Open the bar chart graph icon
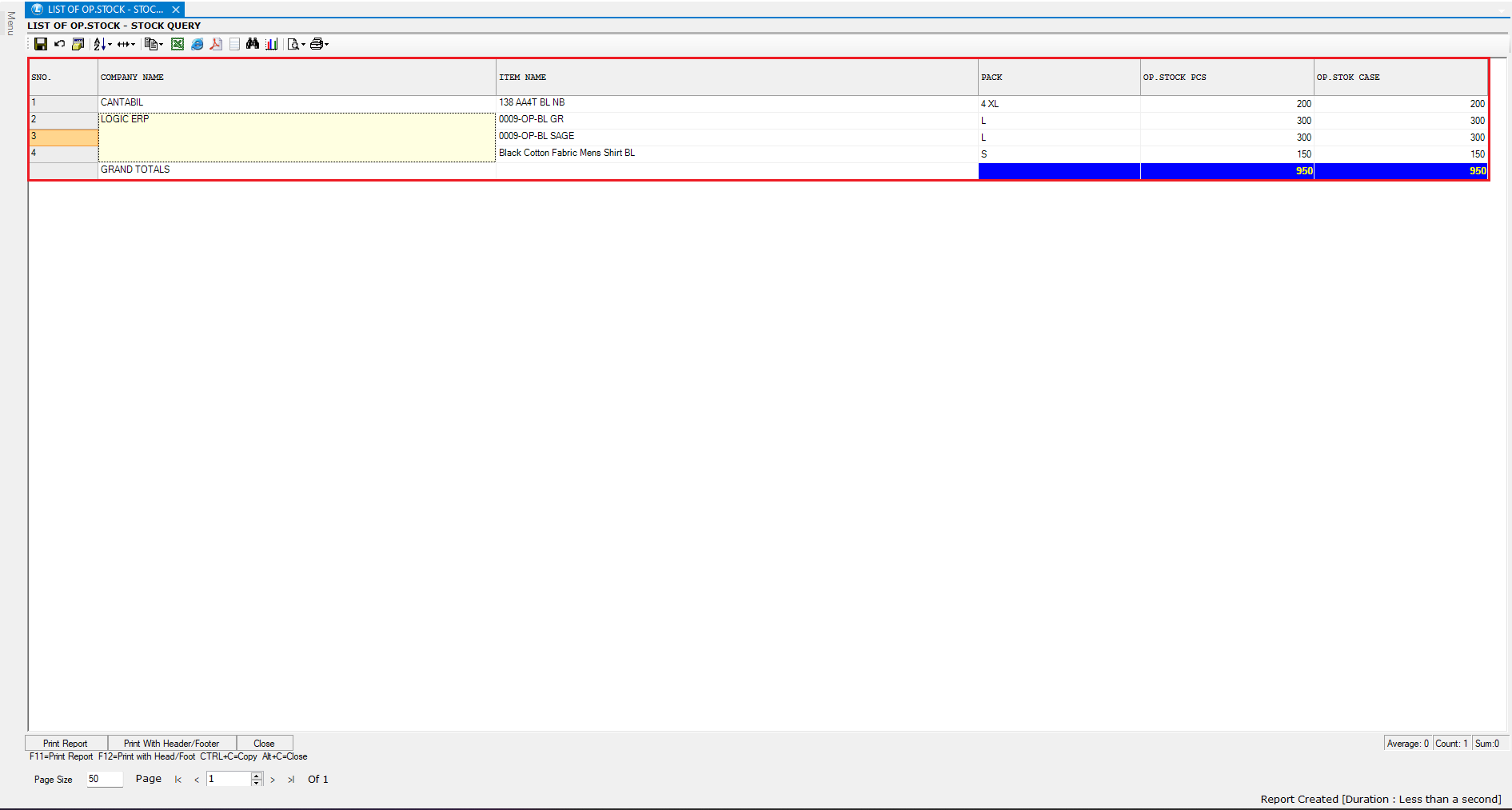Screen dimensions: 1512x810 (x=272, y=44)
